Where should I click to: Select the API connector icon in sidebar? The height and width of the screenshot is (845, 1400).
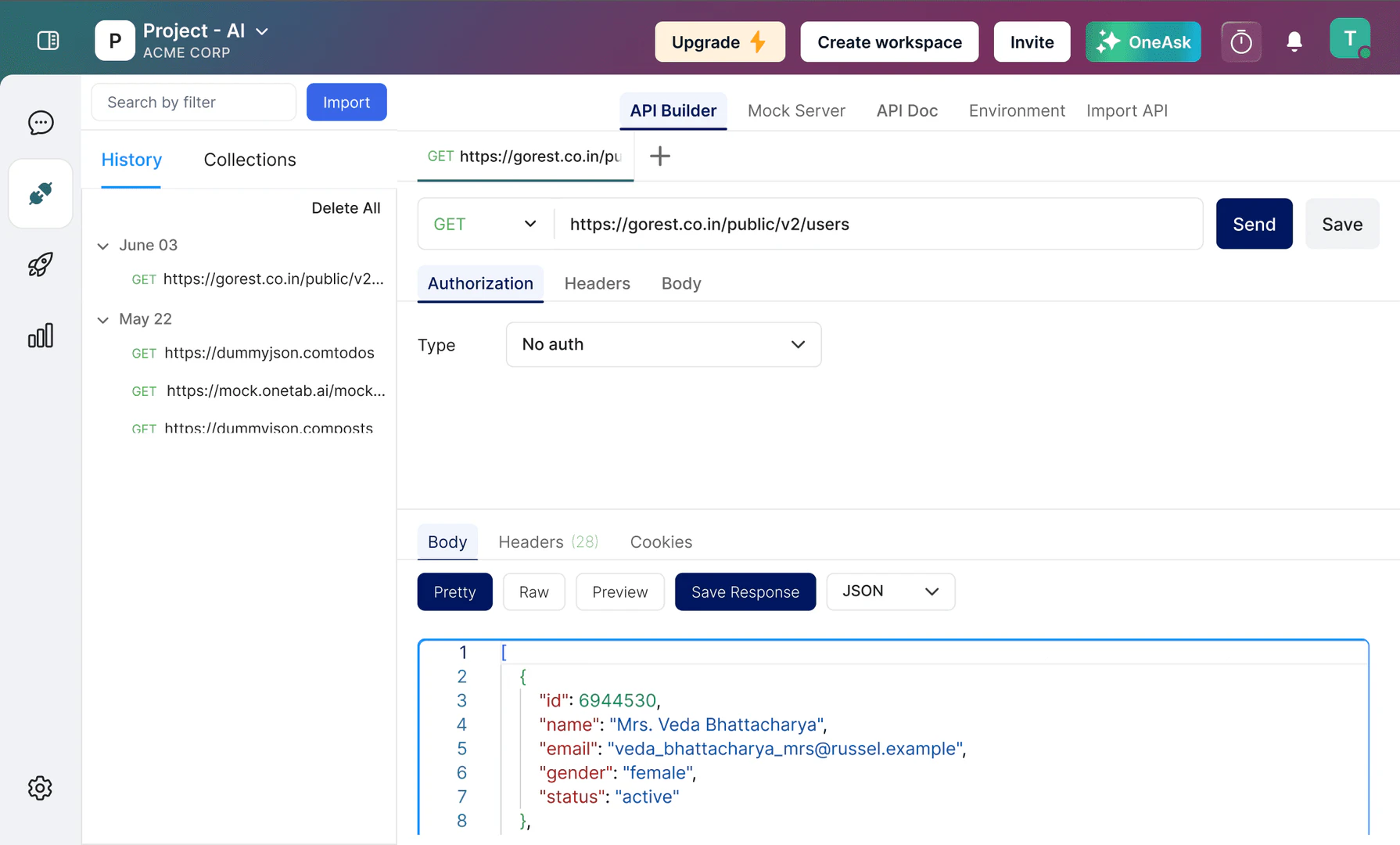point(40,193)
